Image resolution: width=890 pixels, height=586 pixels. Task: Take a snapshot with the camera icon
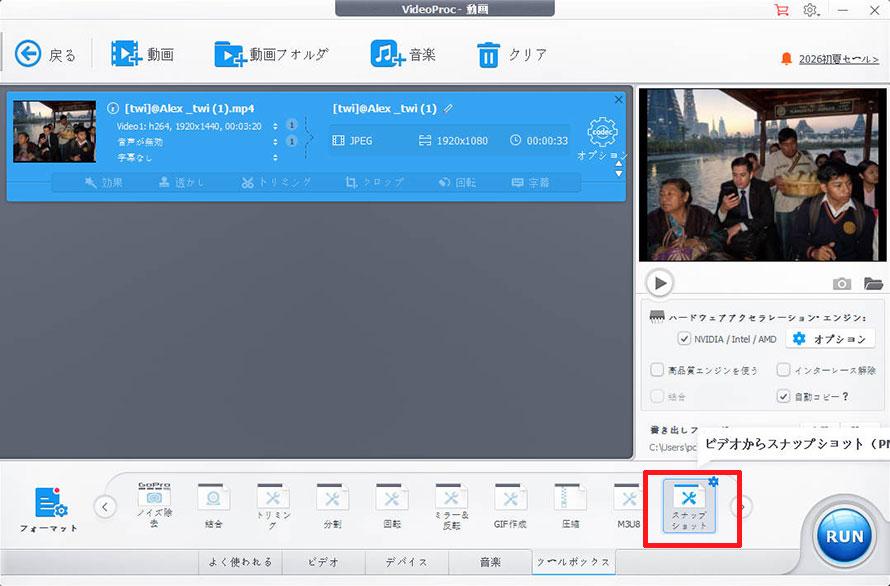coord(842,283)
